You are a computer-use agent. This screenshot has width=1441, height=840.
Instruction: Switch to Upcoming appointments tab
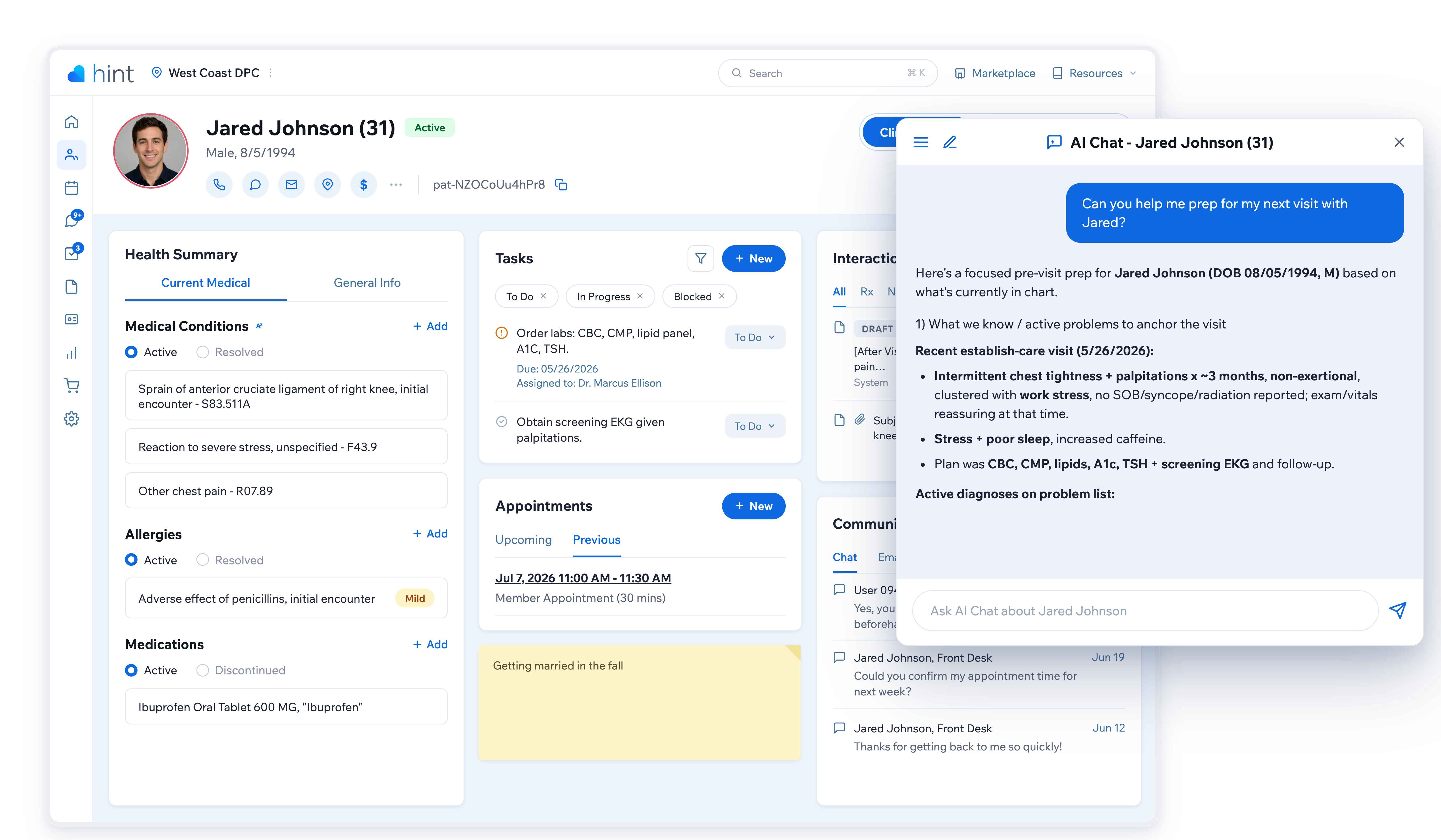tap(523, 540)
